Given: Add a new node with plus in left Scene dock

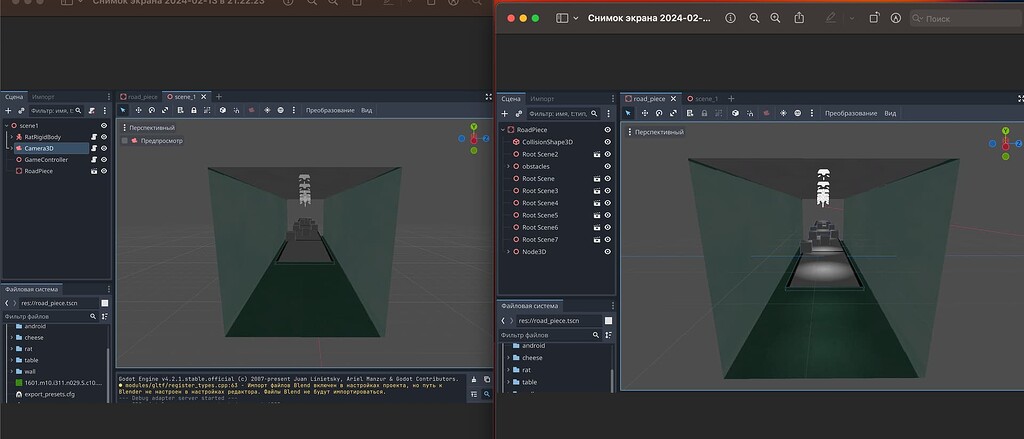Looking at the screenshot, I should 8,110.
